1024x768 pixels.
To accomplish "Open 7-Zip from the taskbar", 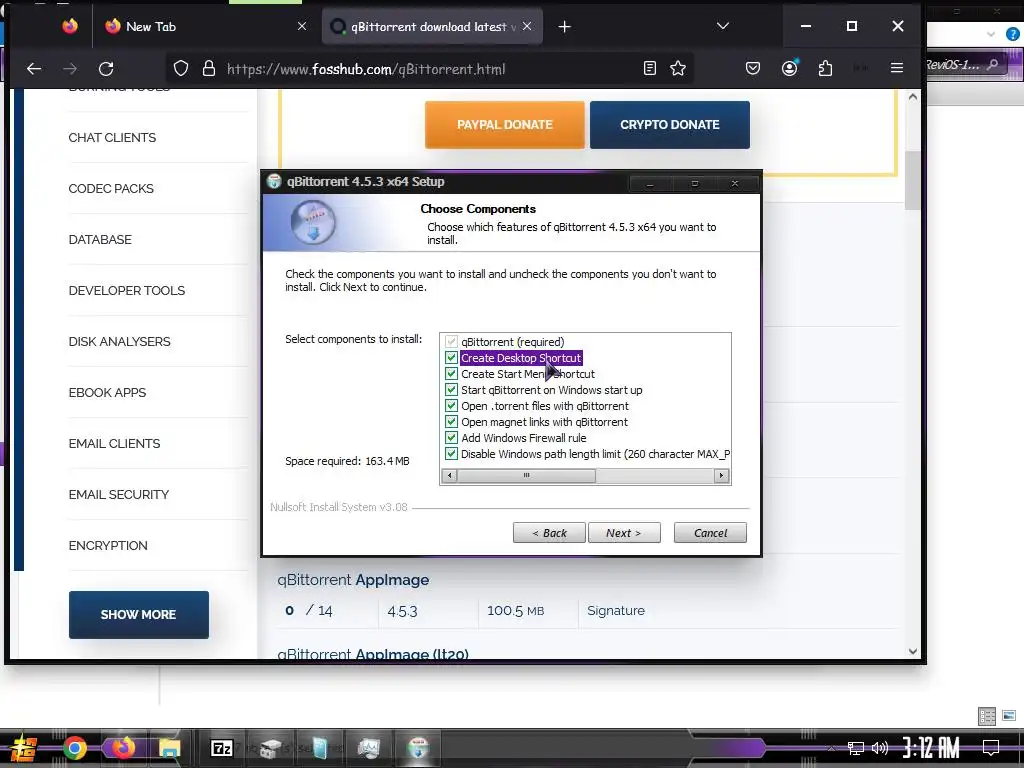I will (x=222, y=748).
